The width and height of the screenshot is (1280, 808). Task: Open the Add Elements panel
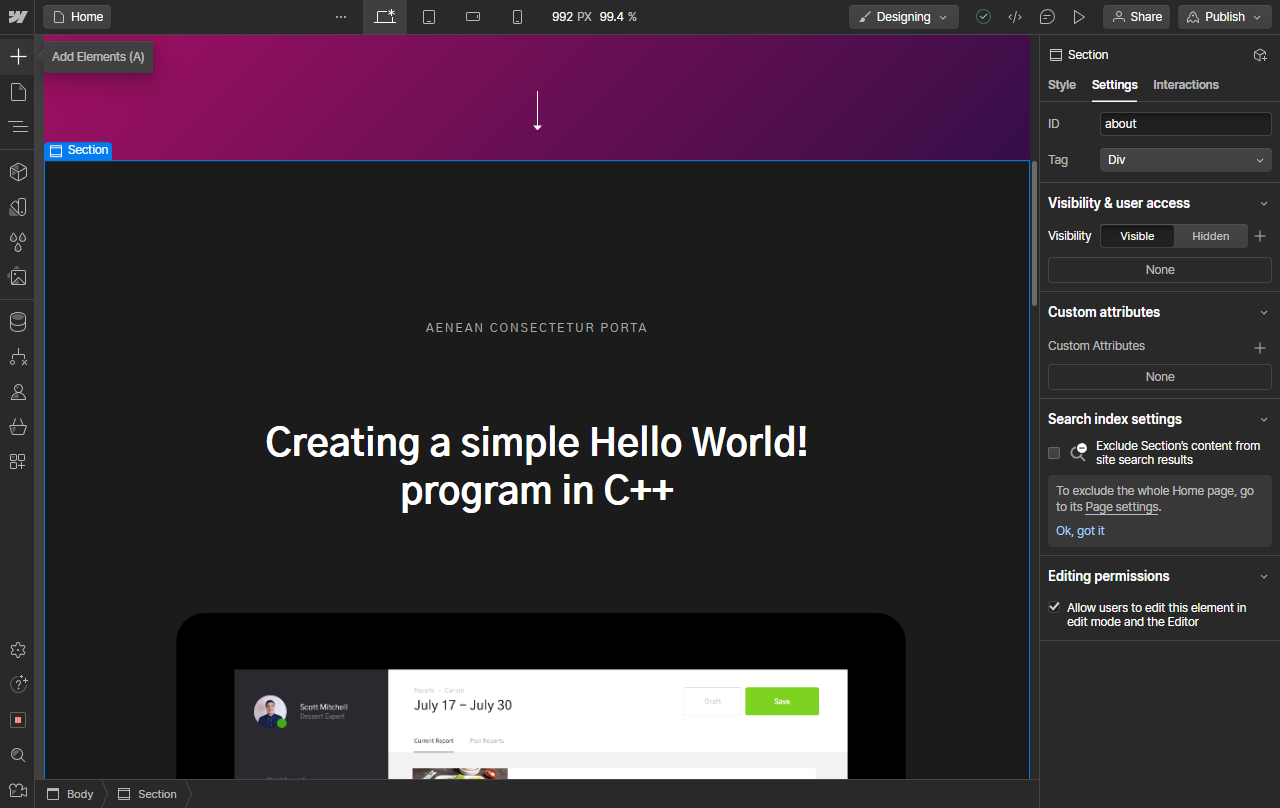[x=18, y=57]
